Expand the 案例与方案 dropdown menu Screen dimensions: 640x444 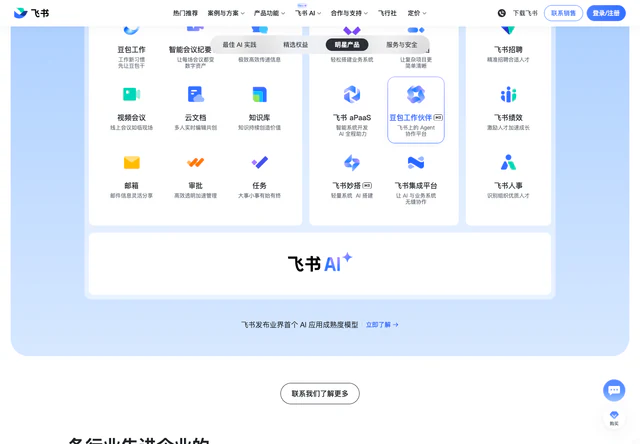(226, 13)
